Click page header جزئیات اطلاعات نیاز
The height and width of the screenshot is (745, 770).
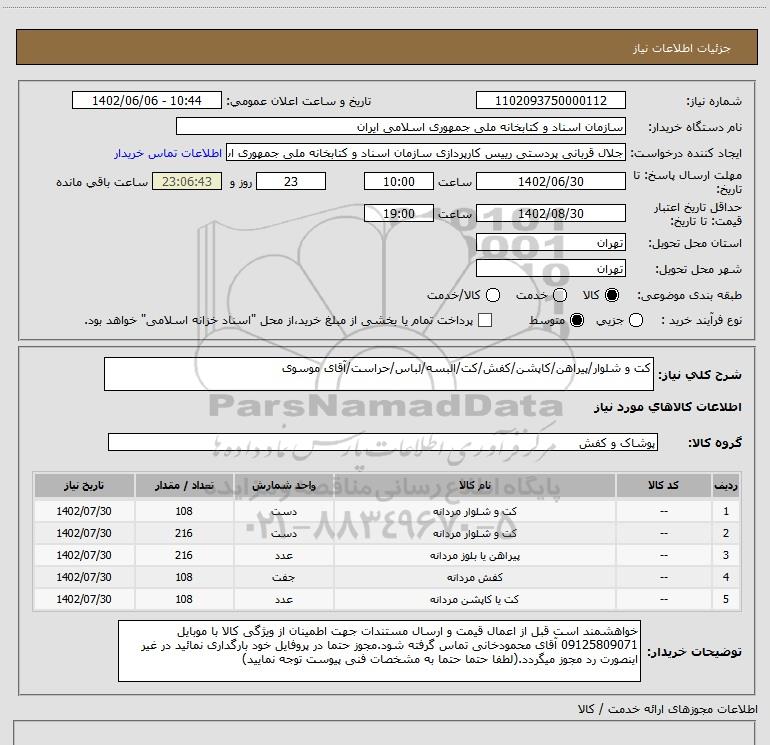click(682, 48)
